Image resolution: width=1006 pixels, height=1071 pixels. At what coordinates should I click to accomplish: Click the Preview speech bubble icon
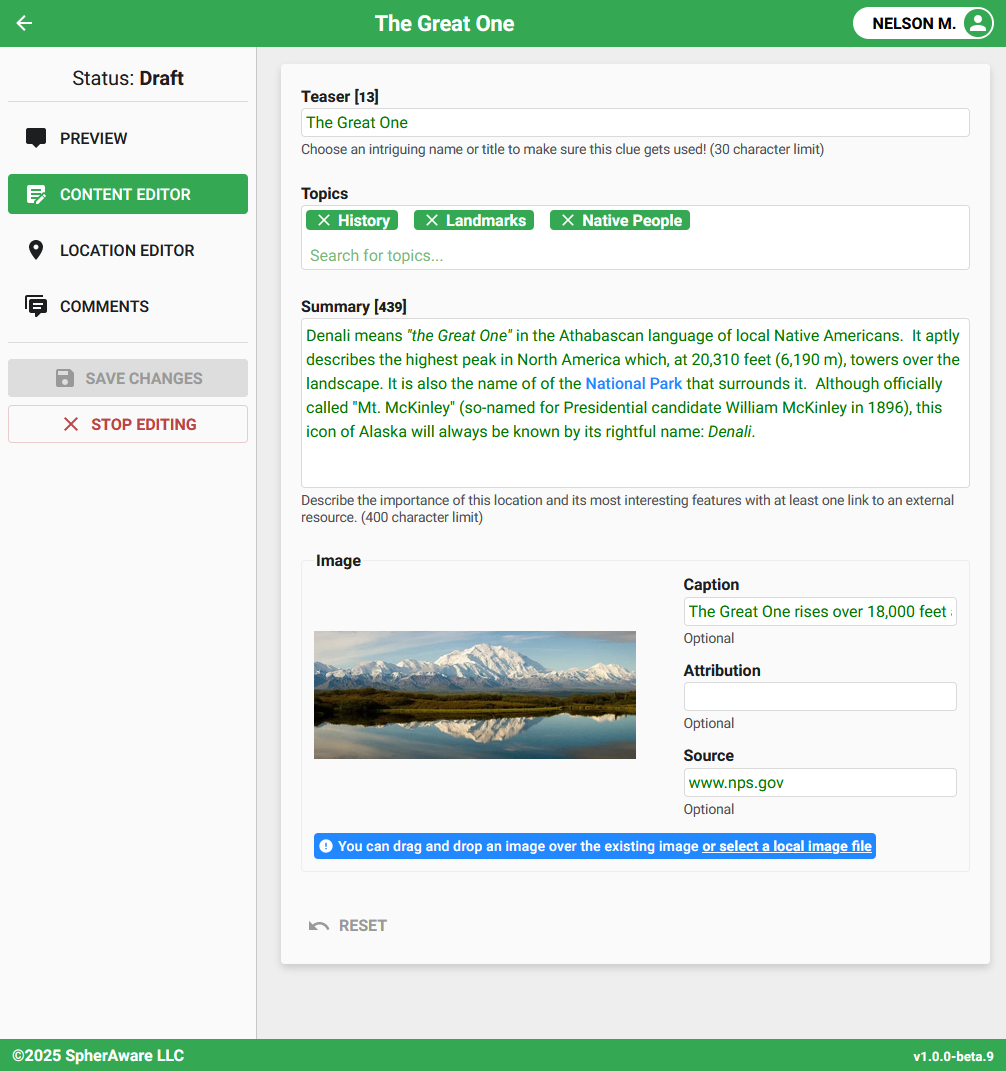tap(36, 138)
